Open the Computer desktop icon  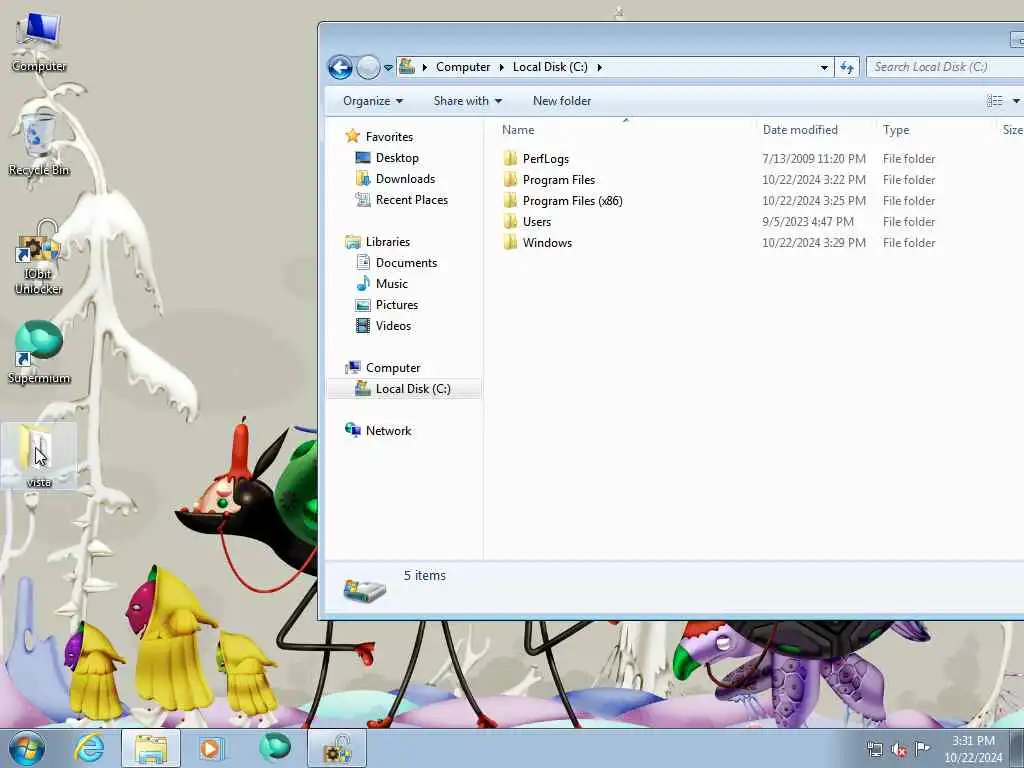tap(39, 42)
